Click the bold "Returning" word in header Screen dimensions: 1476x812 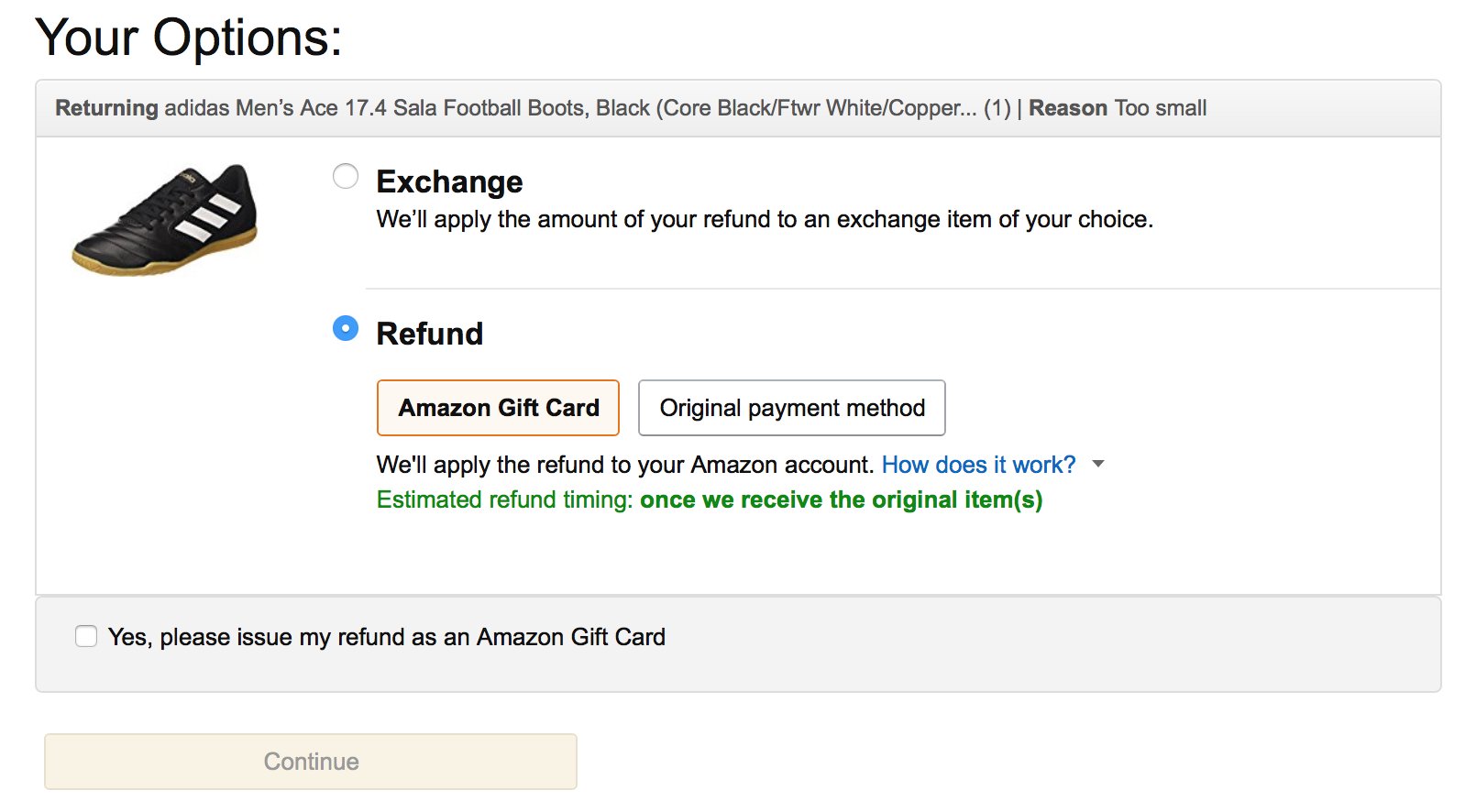(x=106, y=108)
